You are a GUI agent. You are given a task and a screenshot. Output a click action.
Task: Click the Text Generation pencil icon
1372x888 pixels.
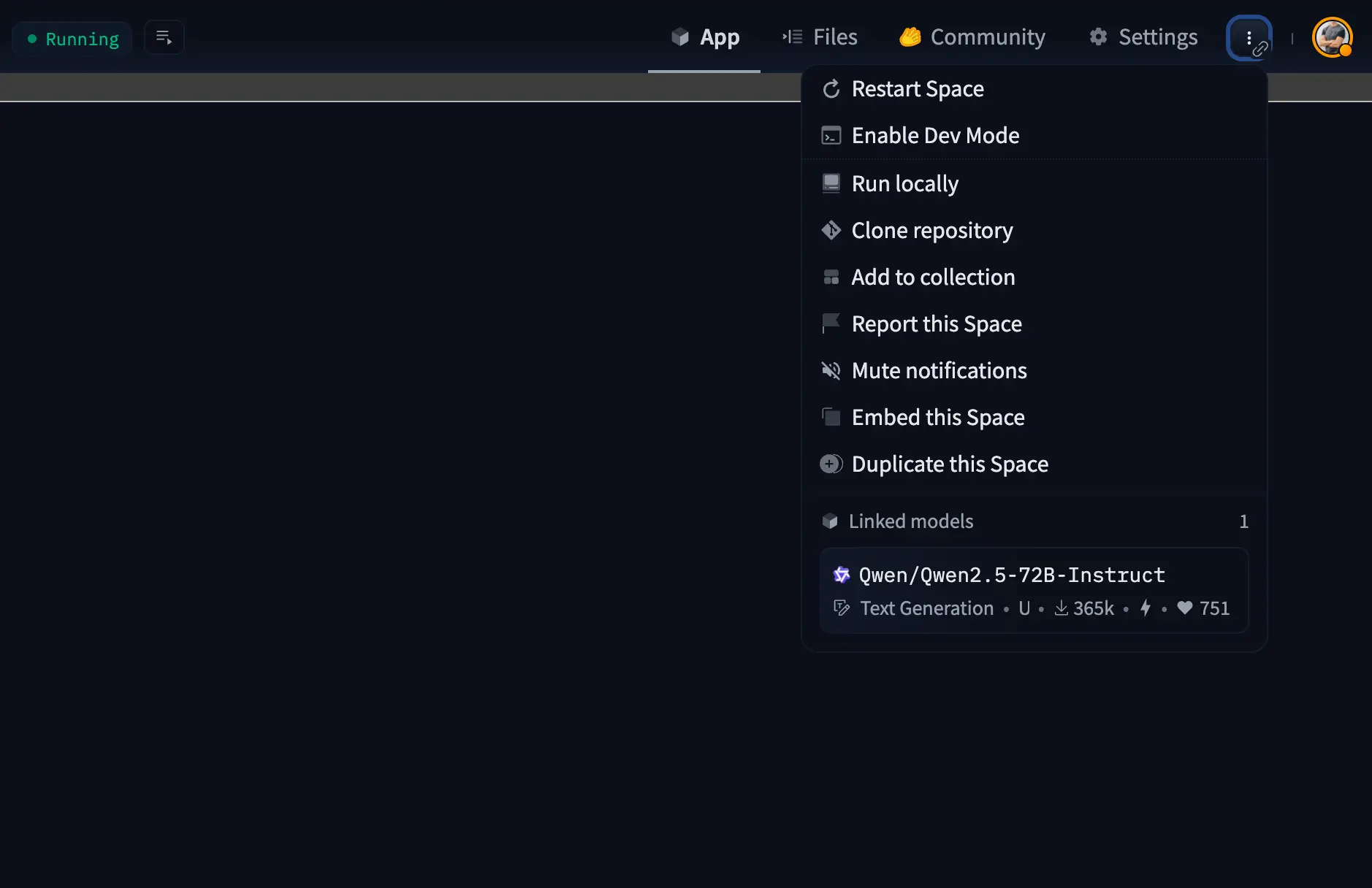pos(842,608)
